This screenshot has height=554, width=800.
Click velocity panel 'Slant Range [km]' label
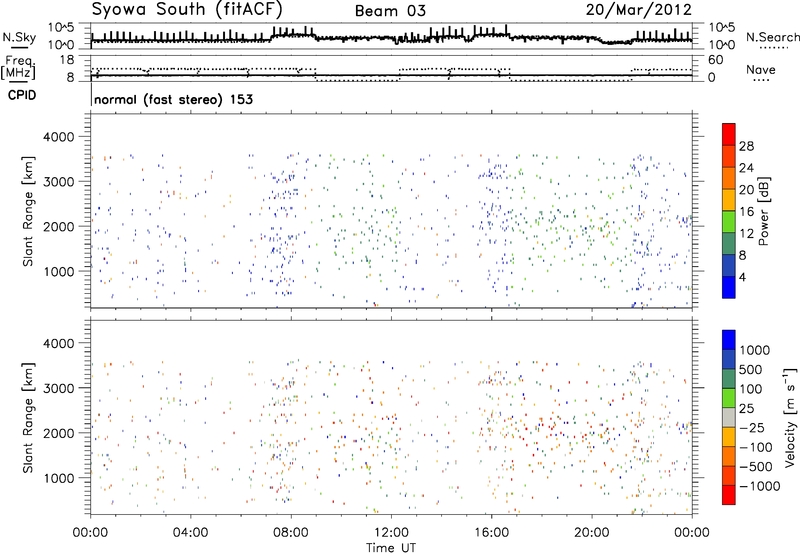(28, 417)
